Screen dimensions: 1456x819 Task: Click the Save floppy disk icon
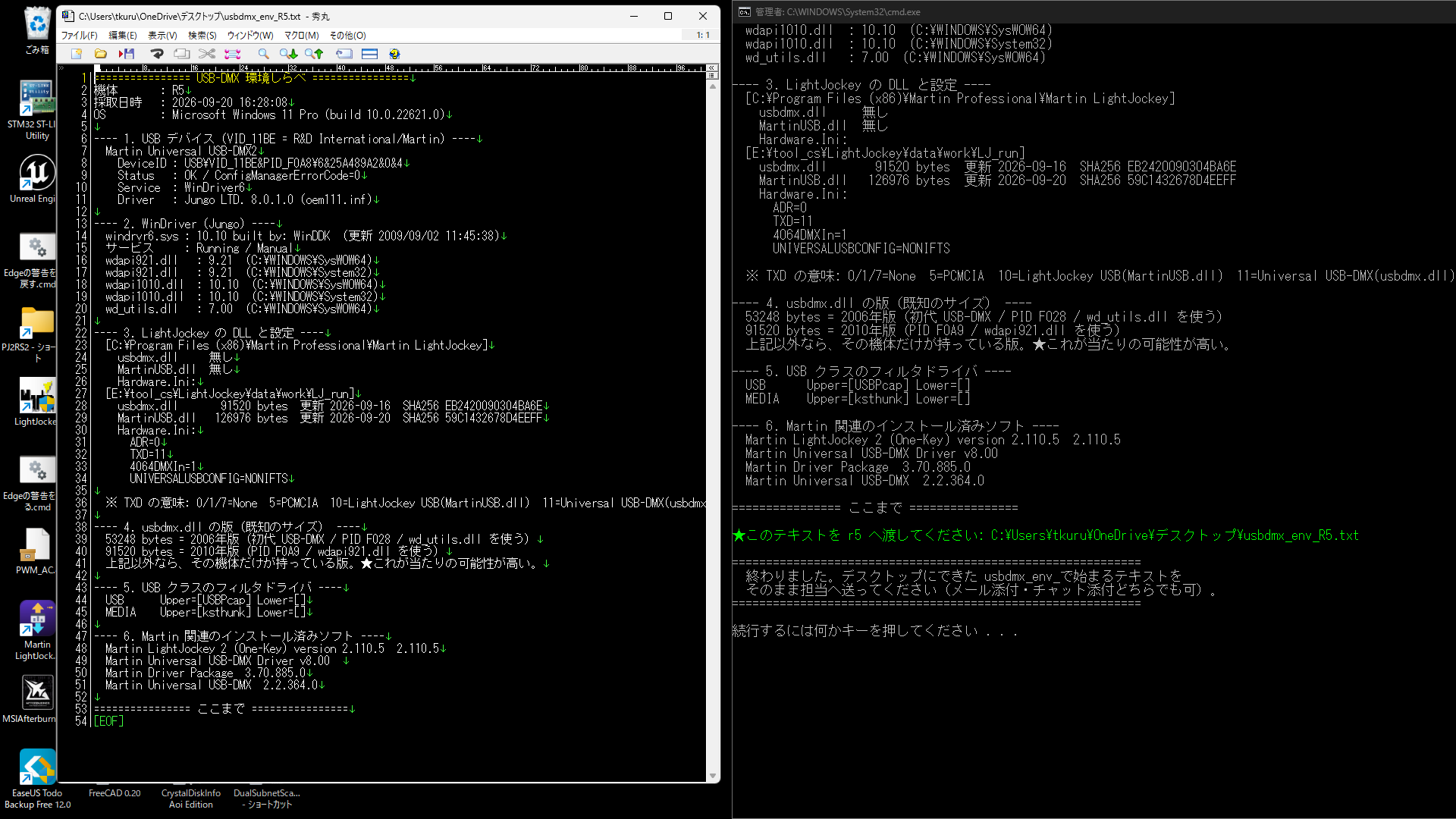point(127,54)
